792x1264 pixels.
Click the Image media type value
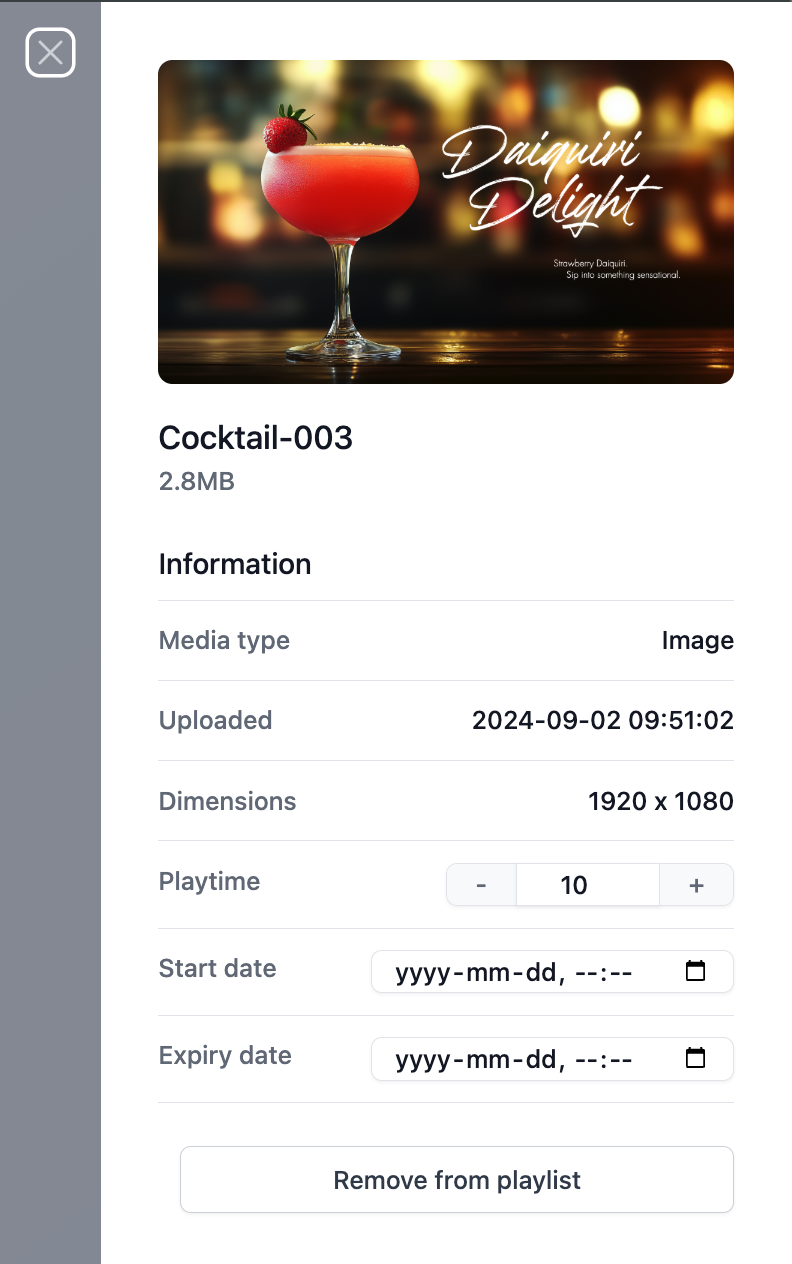697,640
